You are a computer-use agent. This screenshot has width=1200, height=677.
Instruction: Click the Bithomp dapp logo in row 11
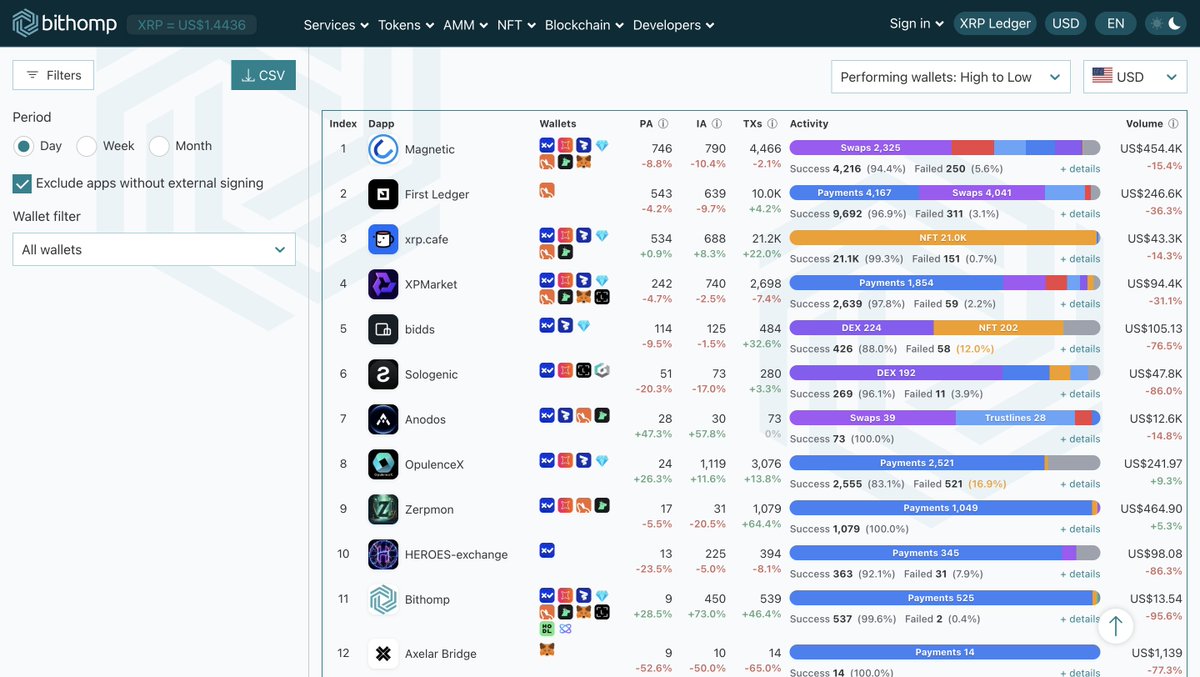click(x=383, y=599)
